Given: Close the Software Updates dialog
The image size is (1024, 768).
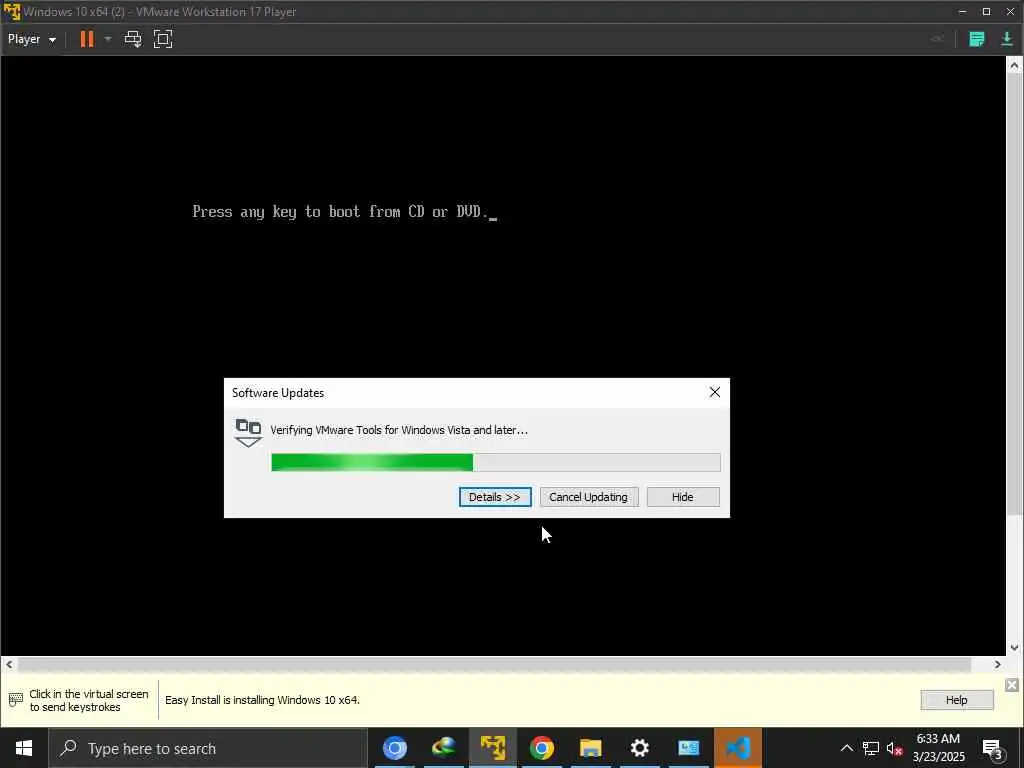Looking at the screenshot, I should pyautogui.click(x=714, y=392).
